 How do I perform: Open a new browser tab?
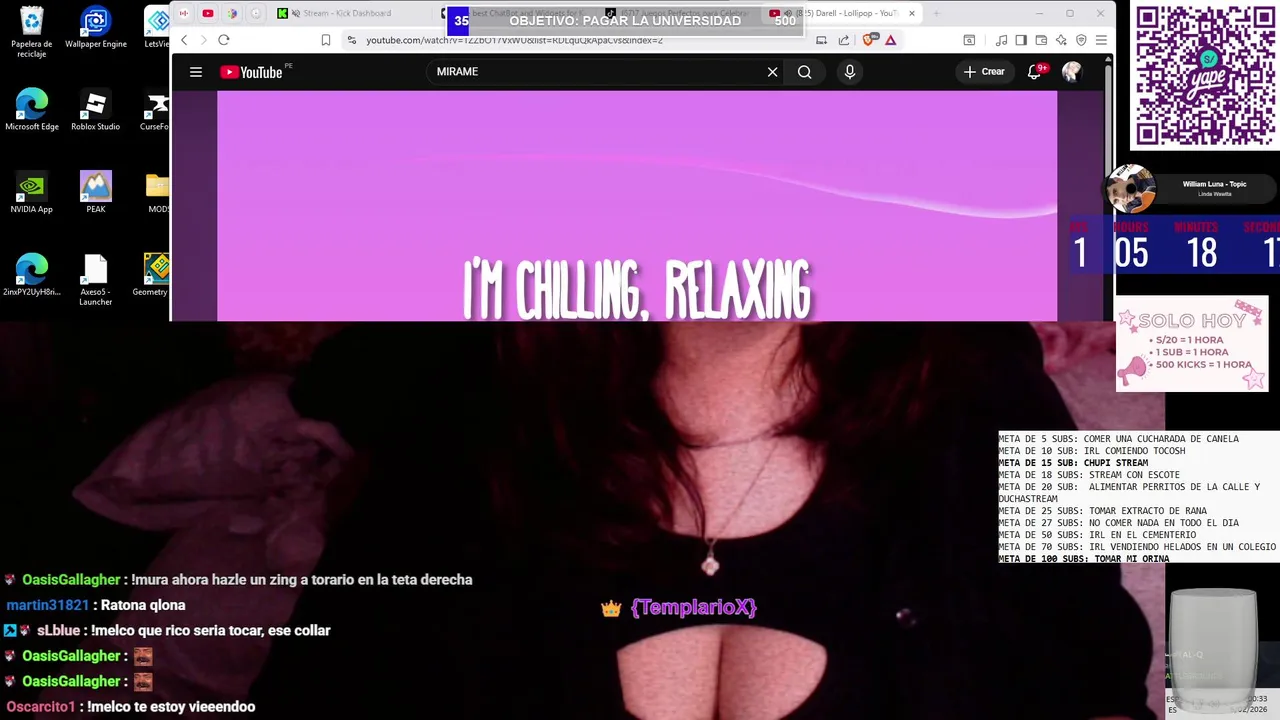(937, 13)
